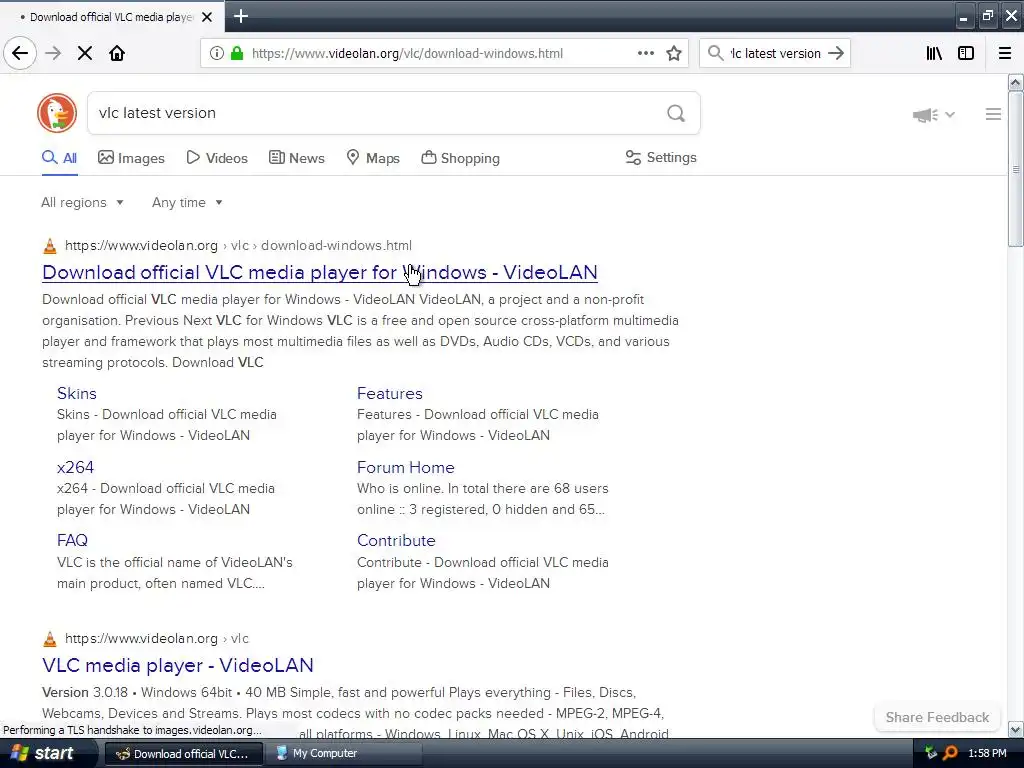The image size is (1024, 768).
Task: Click vertical scrollbar thumb
Action: coord(1015,170)
